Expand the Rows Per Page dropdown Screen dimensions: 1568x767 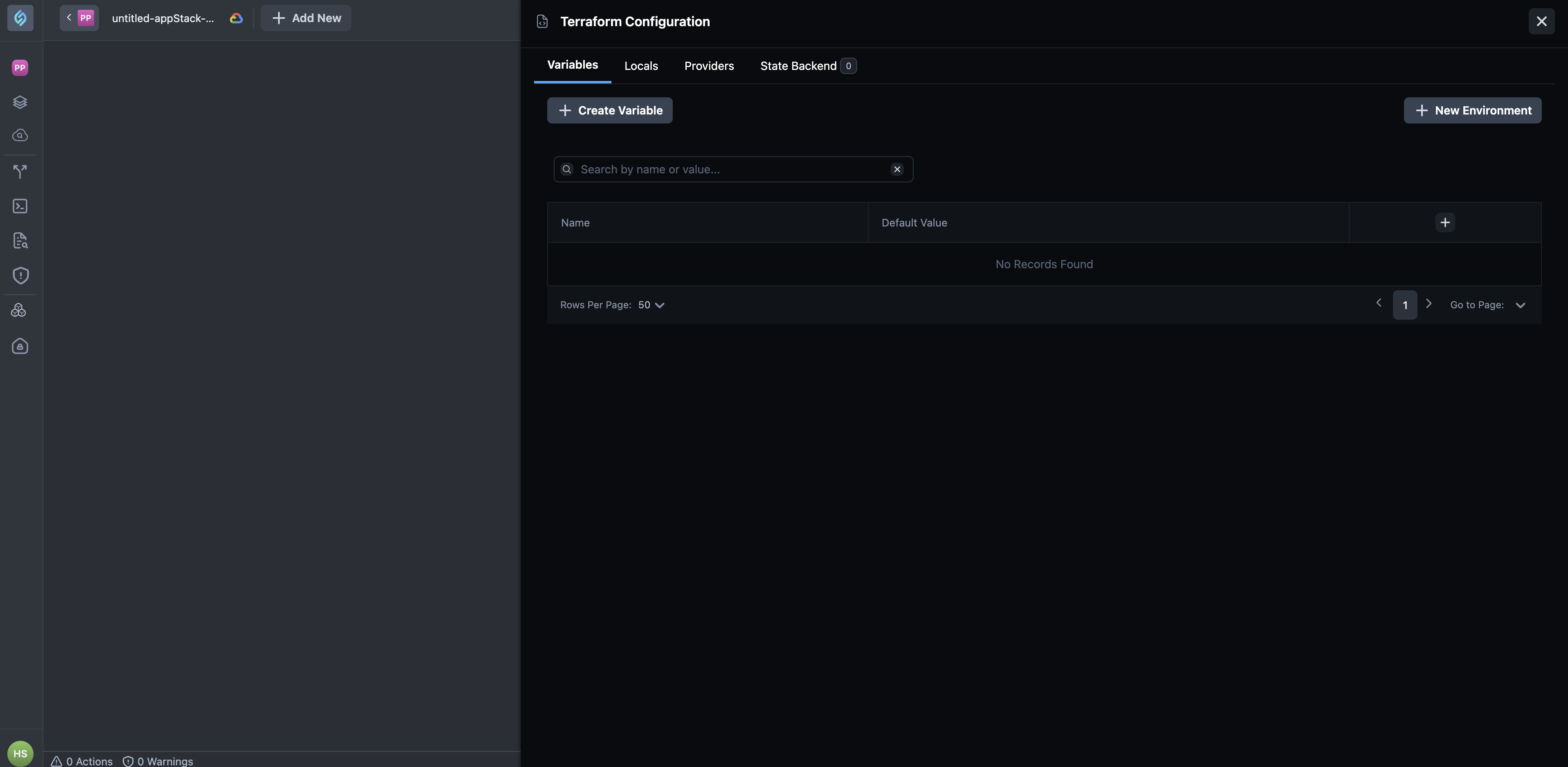click(x=651, y=305)
